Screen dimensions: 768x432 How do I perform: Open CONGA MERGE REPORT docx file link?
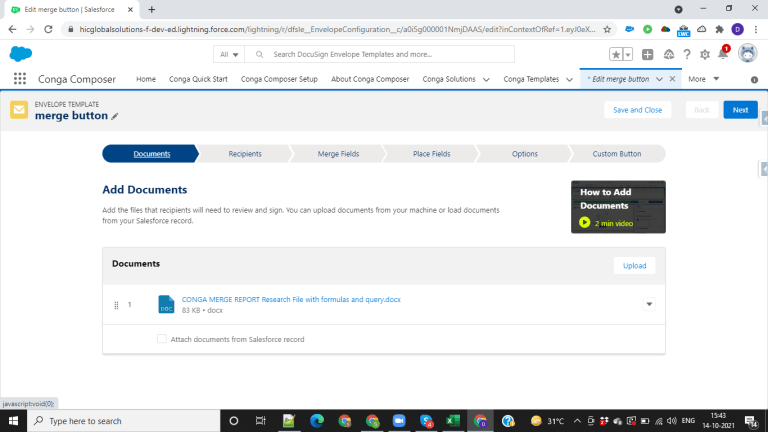(291, 299)
